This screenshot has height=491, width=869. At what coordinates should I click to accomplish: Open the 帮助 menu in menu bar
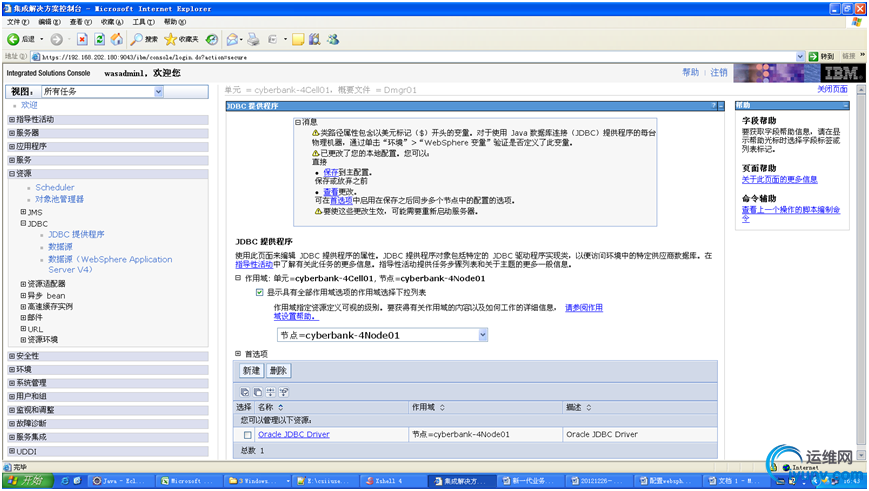tap(175, 22)
